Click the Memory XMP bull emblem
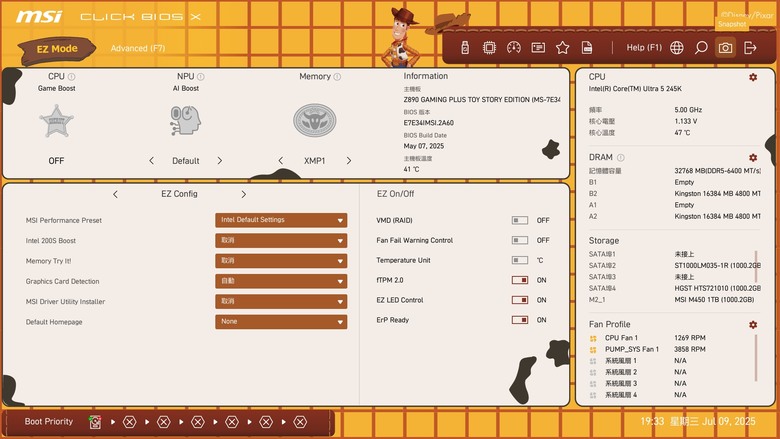 (314, 120)
